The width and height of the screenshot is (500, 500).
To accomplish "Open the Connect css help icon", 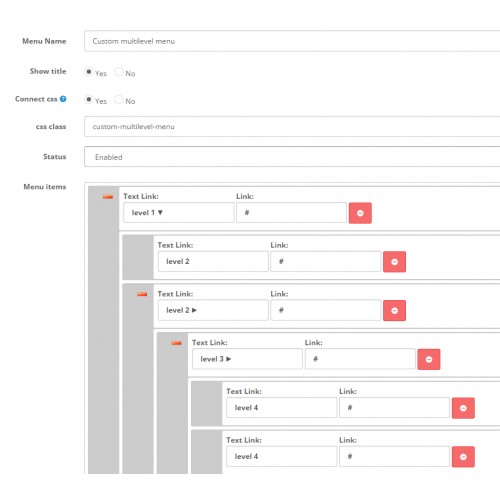I will click(x=63, y=99).
